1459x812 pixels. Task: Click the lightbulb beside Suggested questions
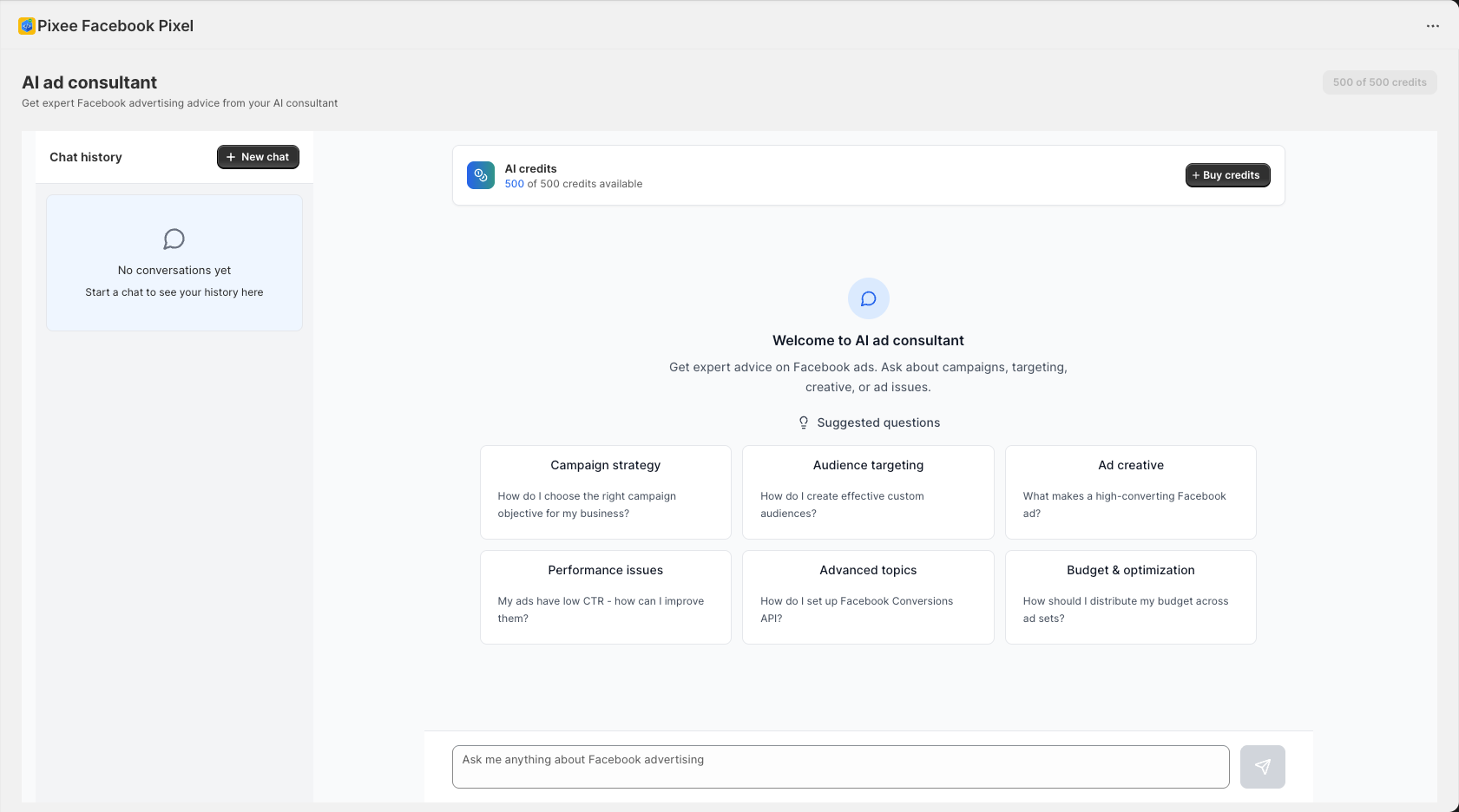(803, 422)
